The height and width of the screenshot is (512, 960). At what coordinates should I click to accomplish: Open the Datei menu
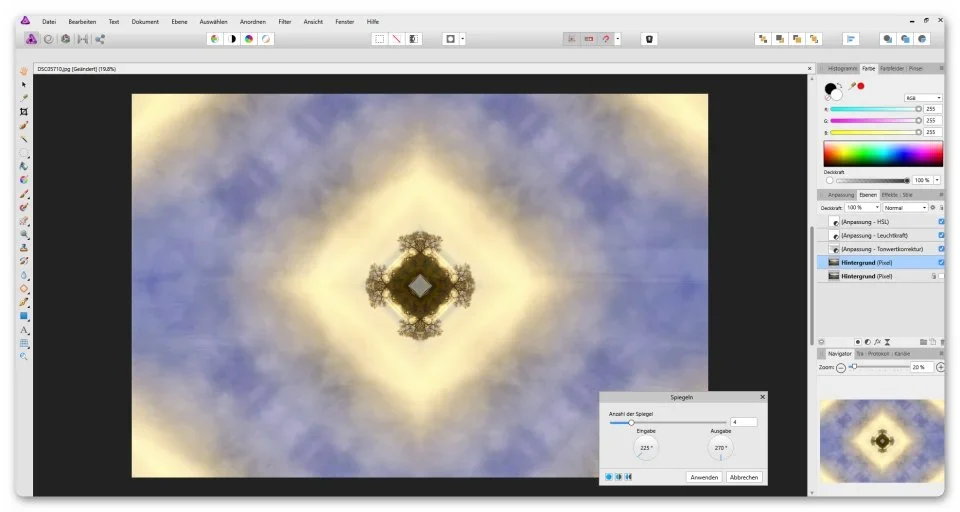pyautogui.click(x=49, y=21)
